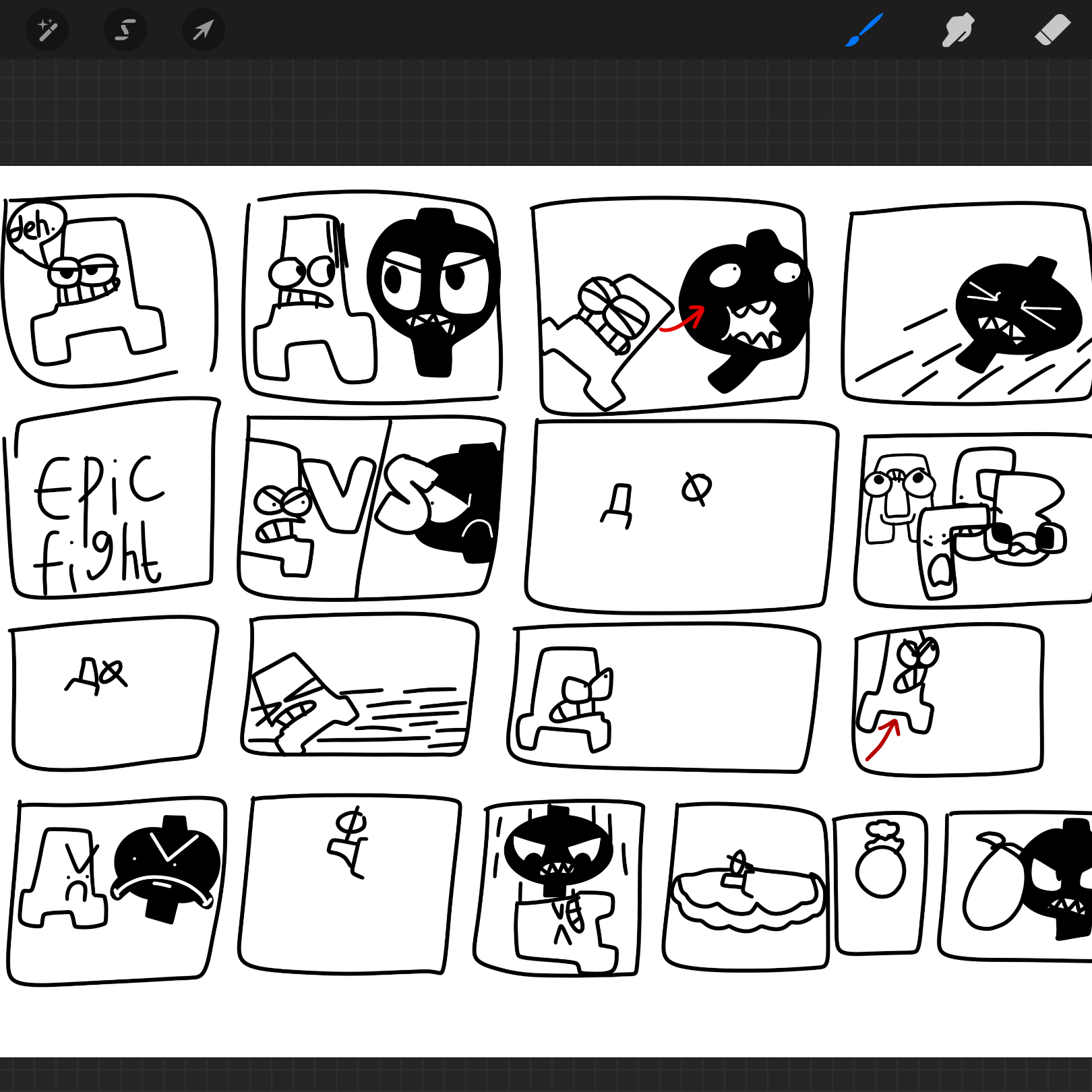
Task: Click the panel with three crowded letter characters
Action: pyautogui.click(x=971, y=519)
